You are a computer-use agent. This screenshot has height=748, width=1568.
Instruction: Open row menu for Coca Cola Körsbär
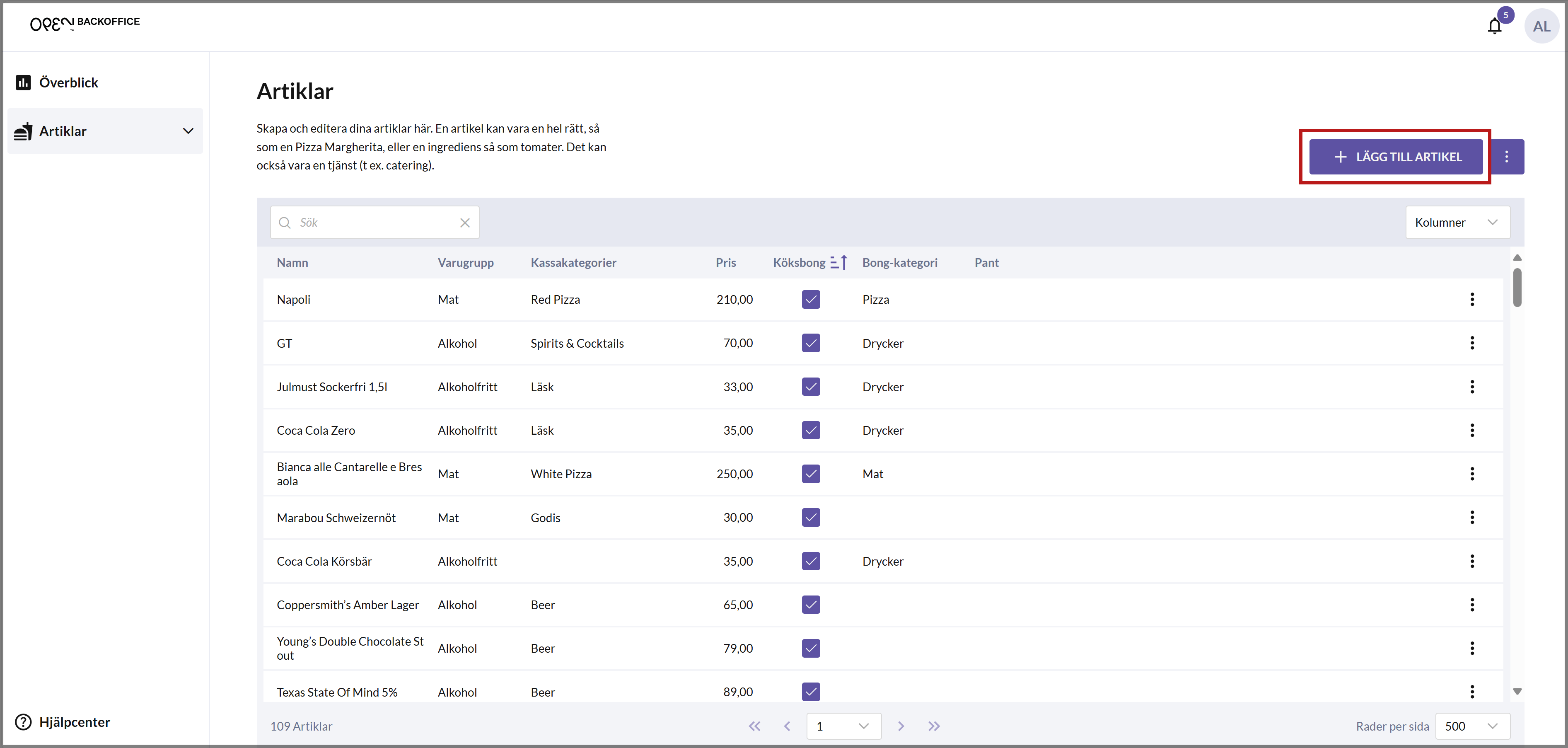point(1472,561)
